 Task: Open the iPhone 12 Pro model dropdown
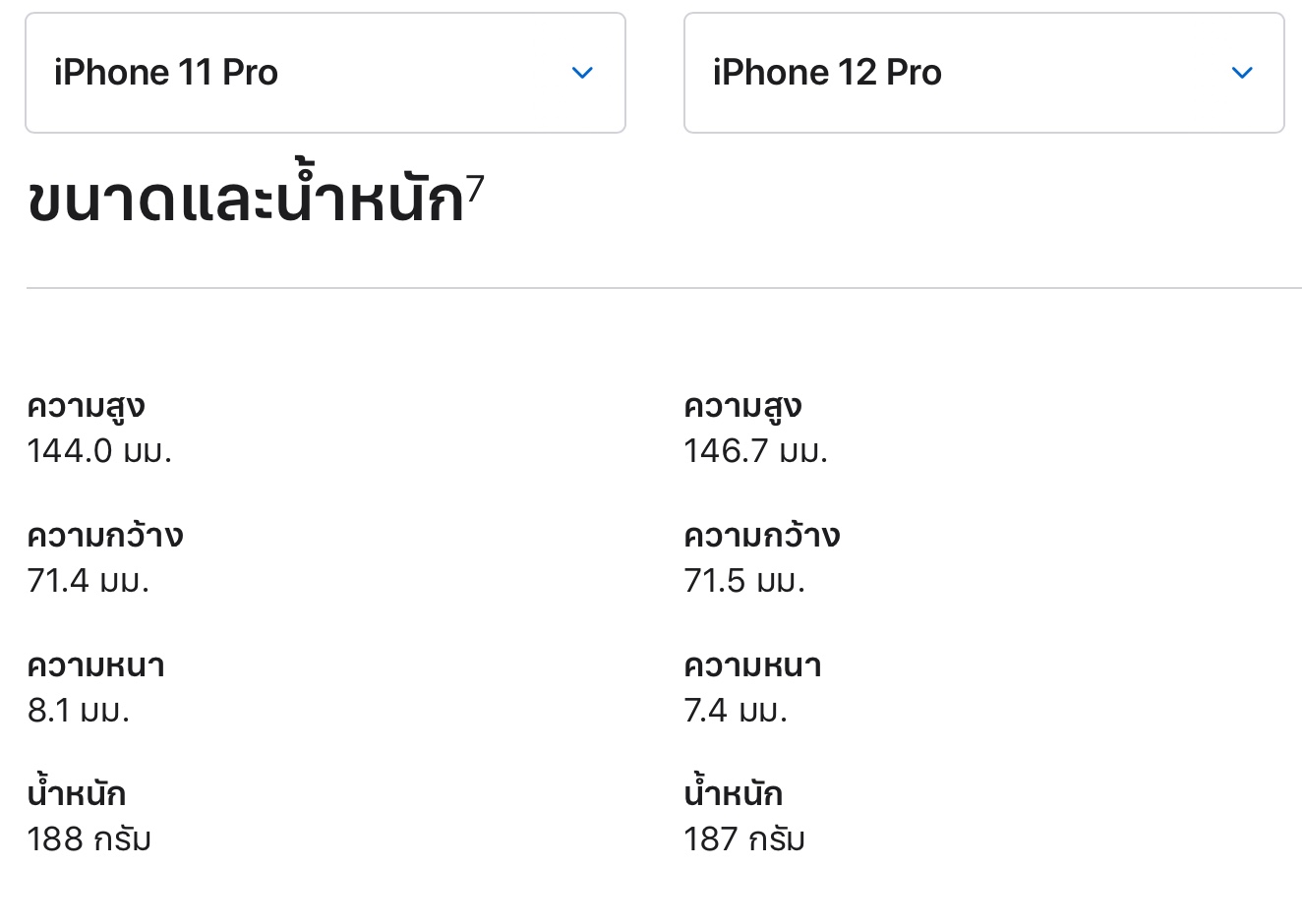click(x=983, y=73)
